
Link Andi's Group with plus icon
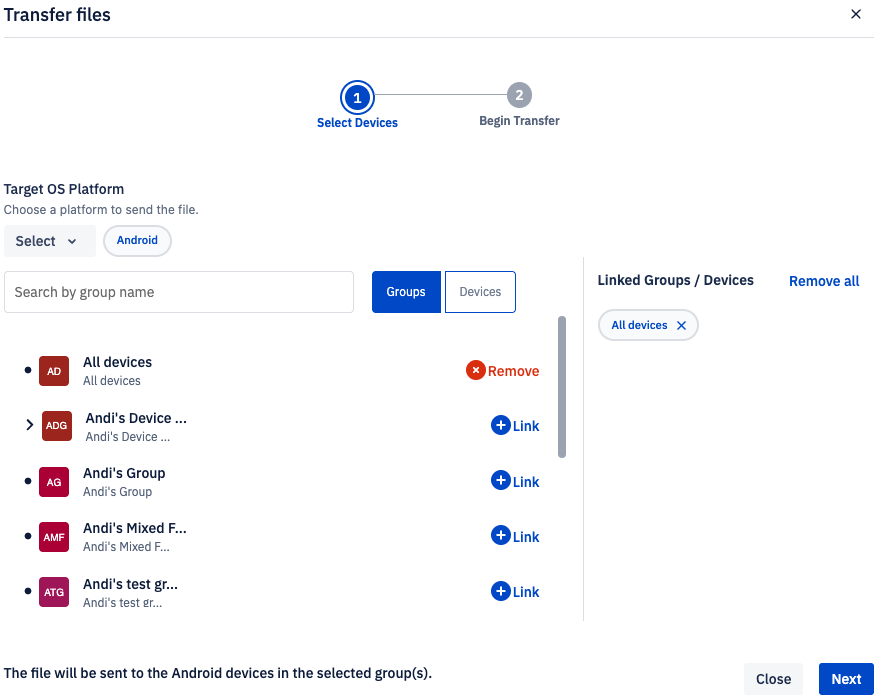click(x=501, y=481)
